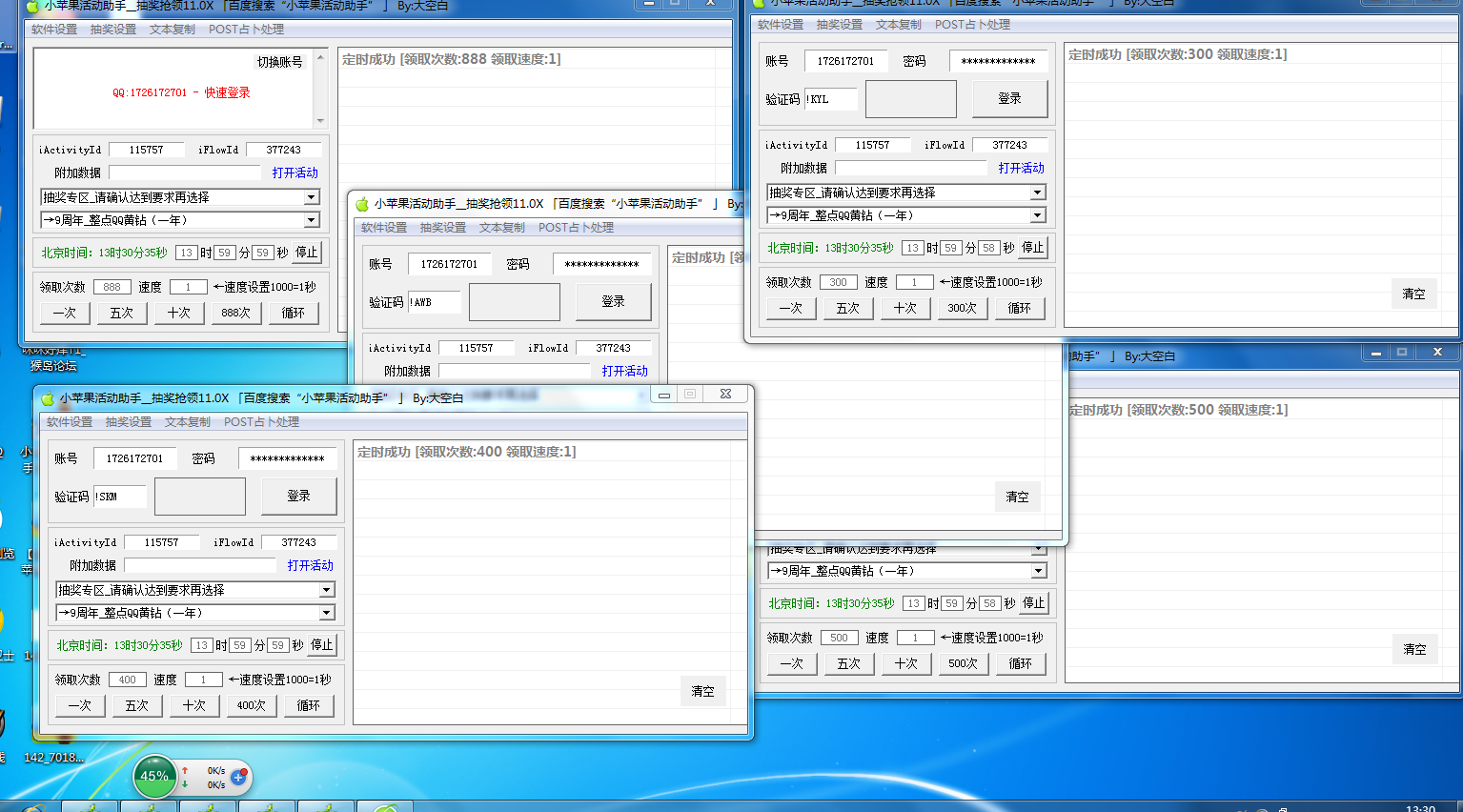Click 停止 button in the 888-count window

[x=307, y=253]
